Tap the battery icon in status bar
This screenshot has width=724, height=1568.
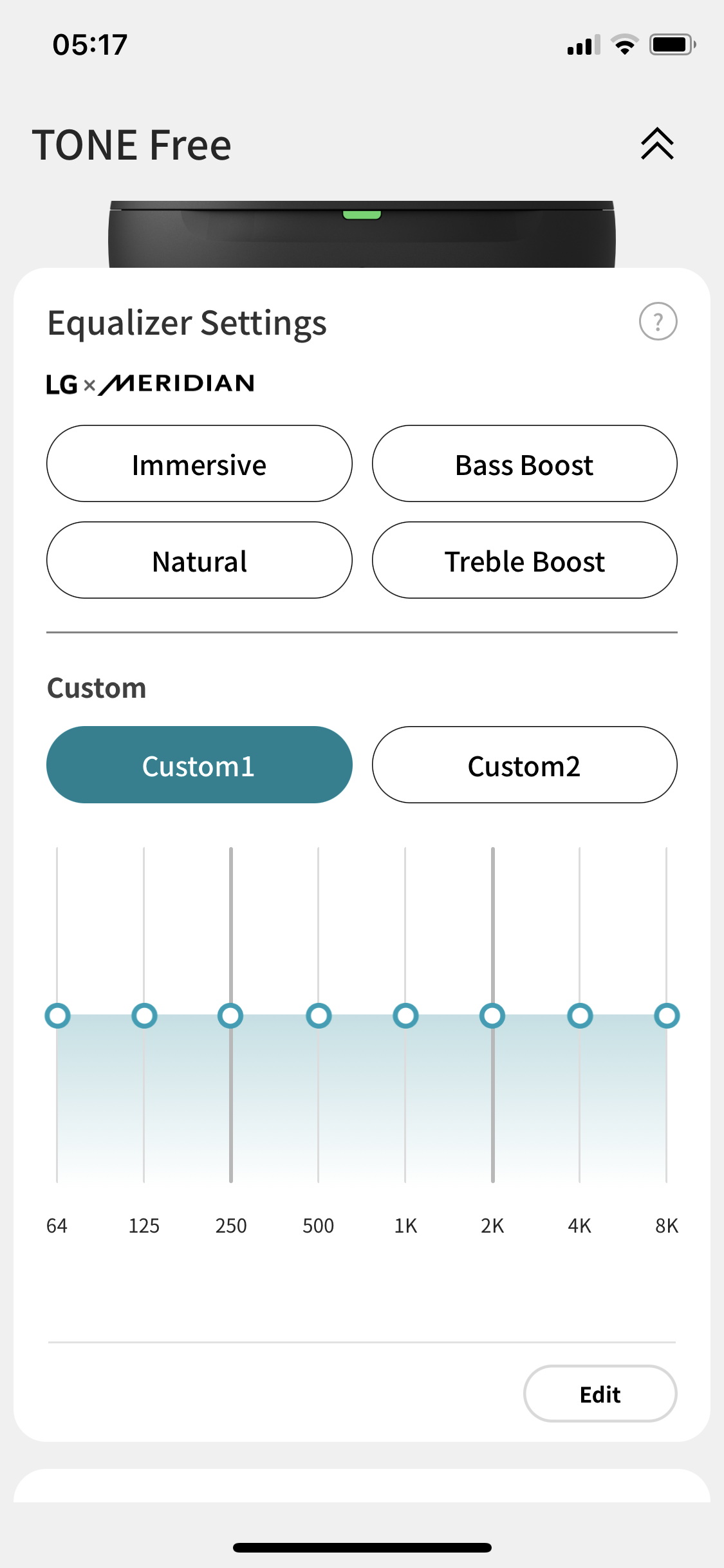tap(673, 44)
